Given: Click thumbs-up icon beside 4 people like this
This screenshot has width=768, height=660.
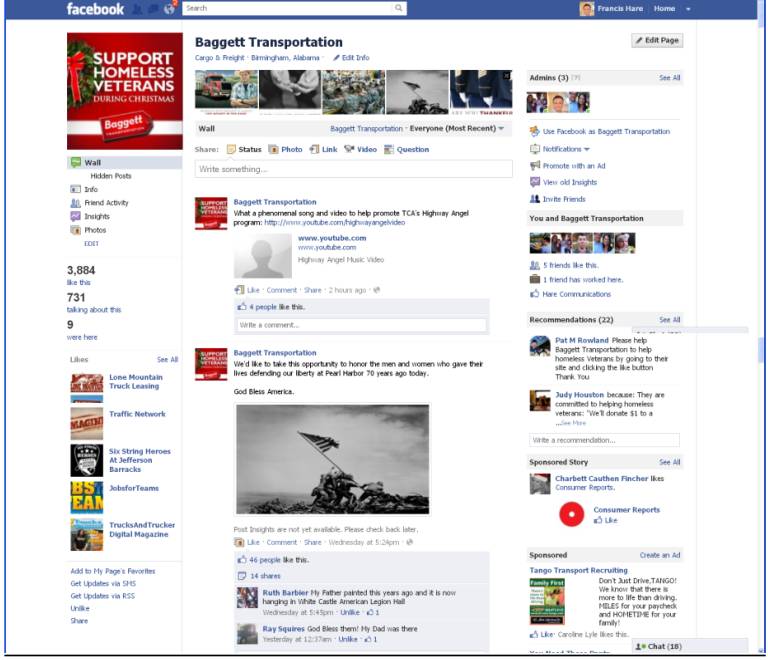Looking at the screenshot, I should pos(241,306).
